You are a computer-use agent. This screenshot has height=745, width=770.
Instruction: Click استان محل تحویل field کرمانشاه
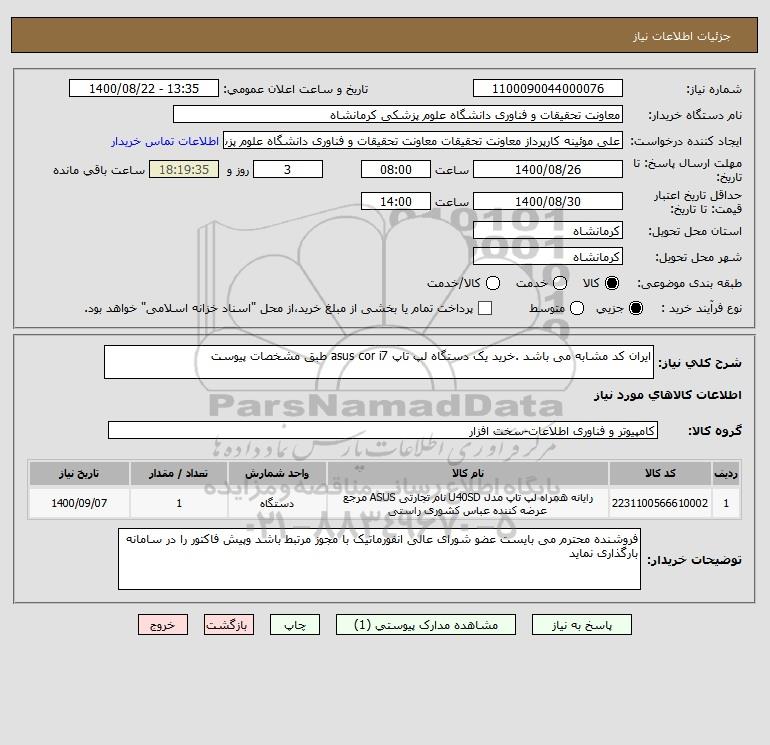(548, 230)
